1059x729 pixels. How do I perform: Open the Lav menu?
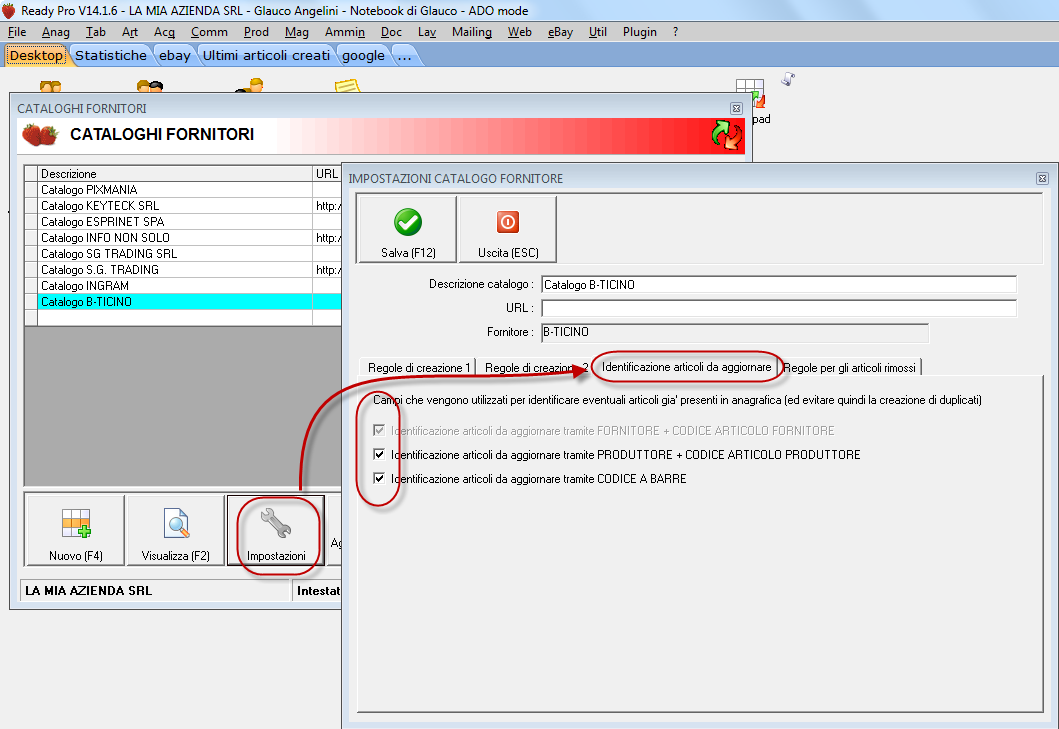pos(427,32)
